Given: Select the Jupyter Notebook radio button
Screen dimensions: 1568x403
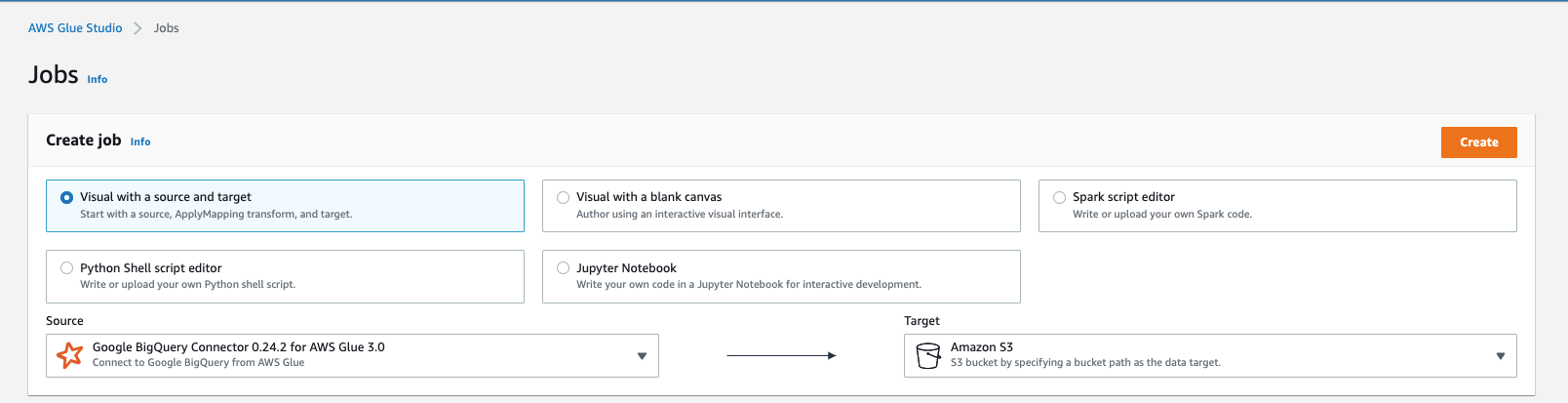Looking at the screenshot, I should 564,267.
